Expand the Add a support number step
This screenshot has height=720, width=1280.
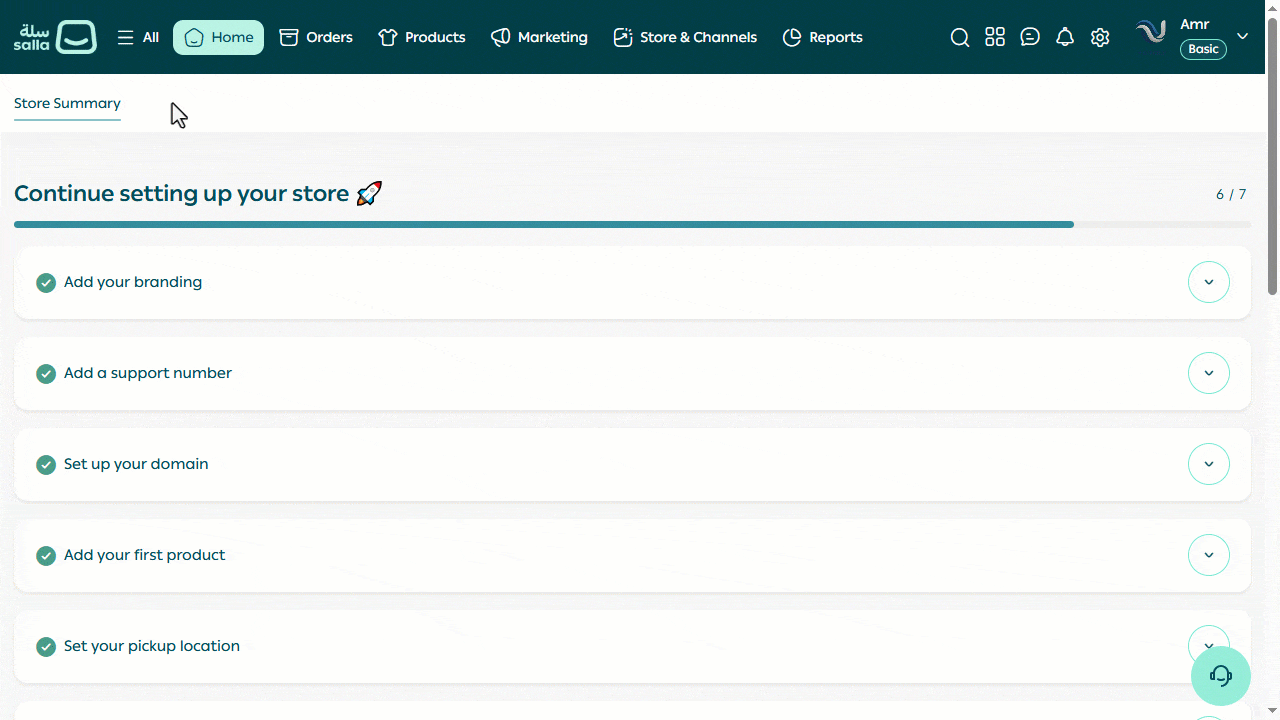pyautogui.click(x=1209, y=373)
